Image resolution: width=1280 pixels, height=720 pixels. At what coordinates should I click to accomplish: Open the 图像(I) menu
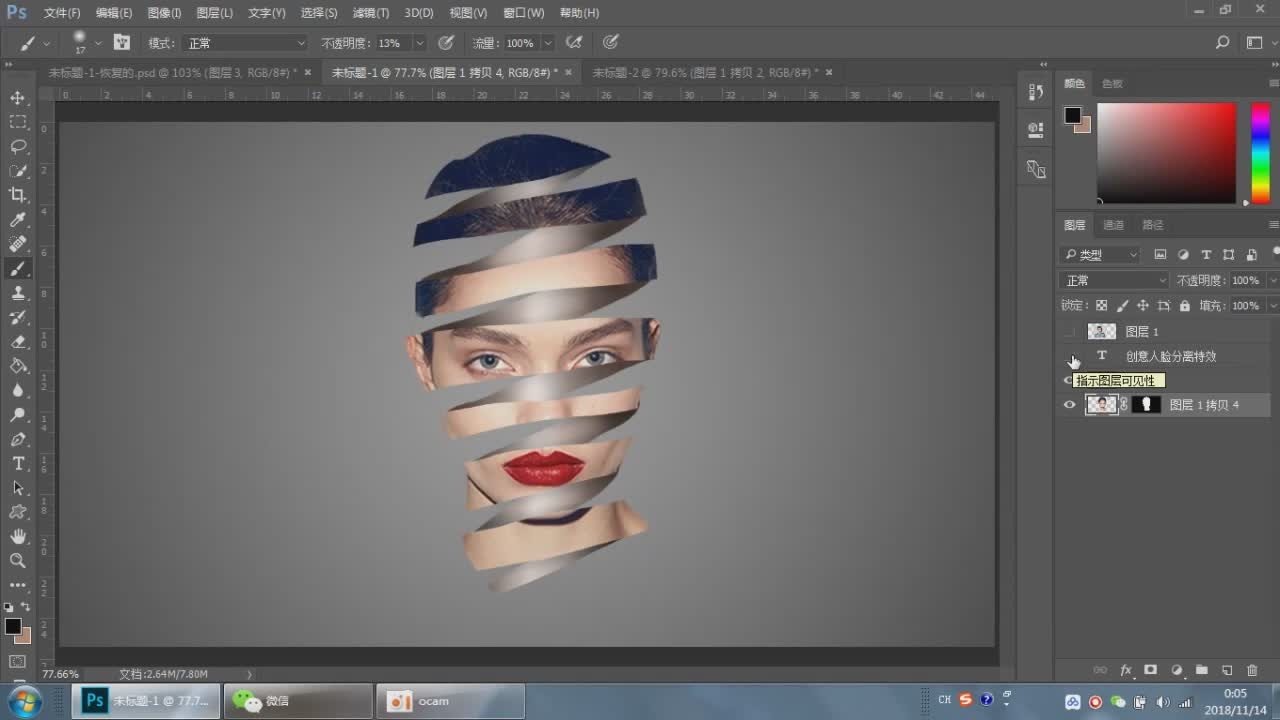pyautogui.click(x=164, y=13)
